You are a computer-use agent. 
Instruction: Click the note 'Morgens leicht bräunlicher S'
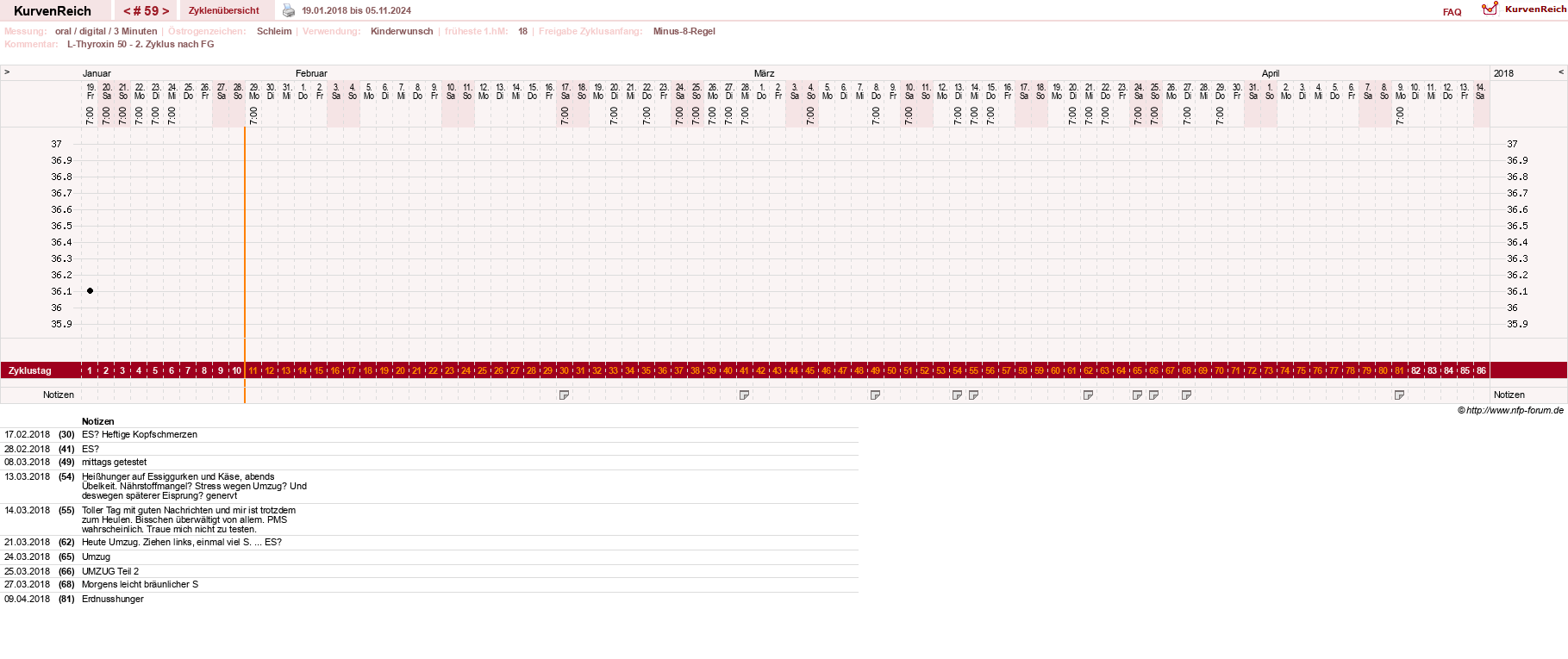(141, 585)
